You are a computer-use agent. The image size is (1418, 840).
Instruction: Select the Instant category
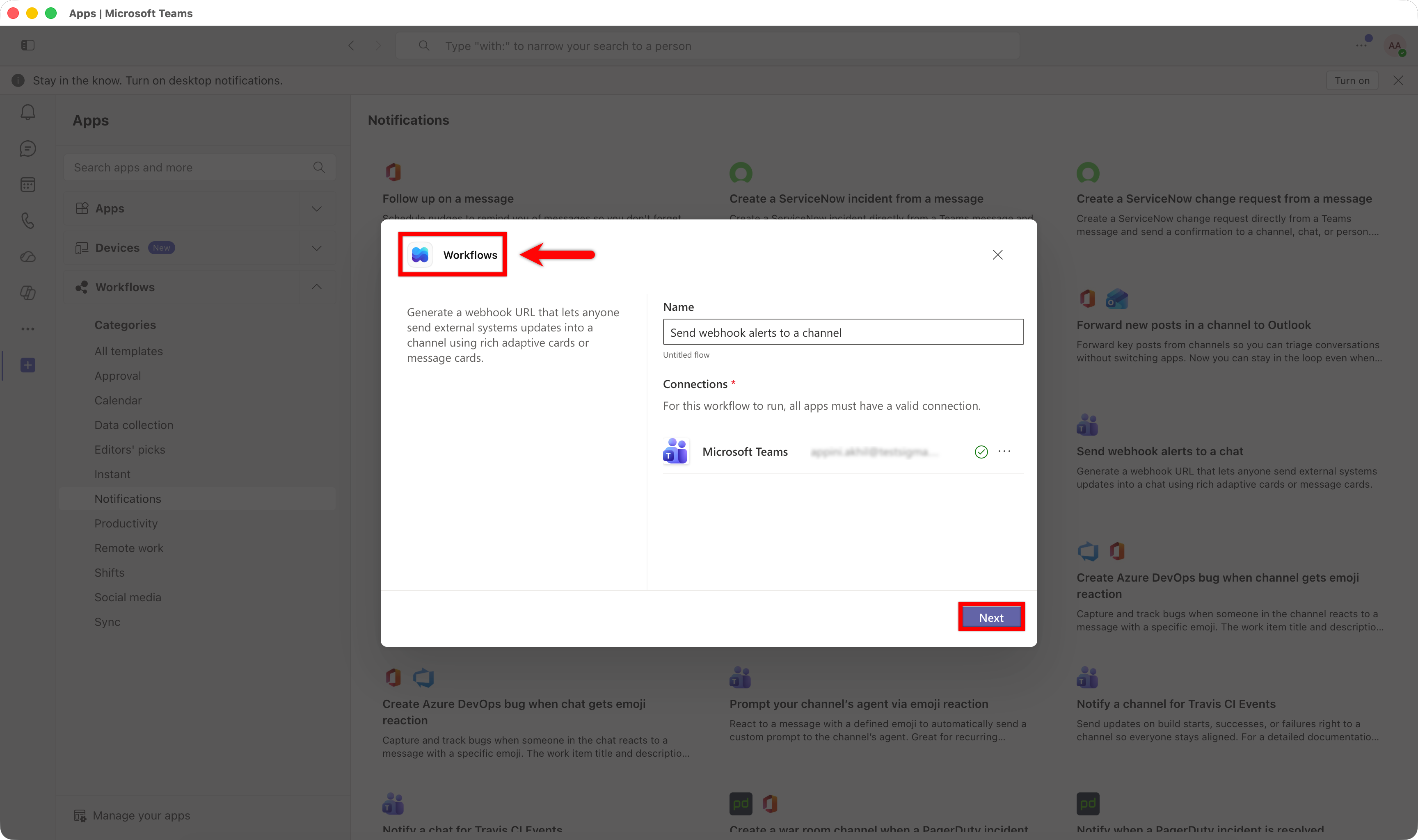(x=112, y=474)
